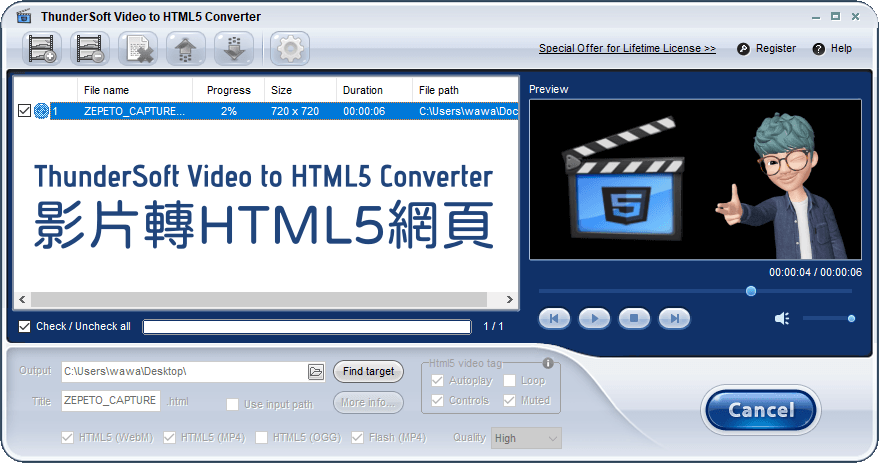Toggle the Muted checkbox
This screenshot has height=463, width=879.
tap(509, 400)
